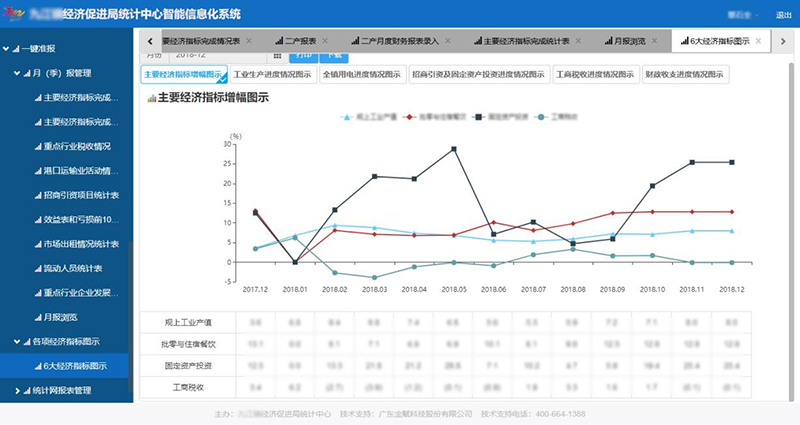Toggle 固定资产投资 series in chart legend
The image size is (800, 425).
coord(498,116)
